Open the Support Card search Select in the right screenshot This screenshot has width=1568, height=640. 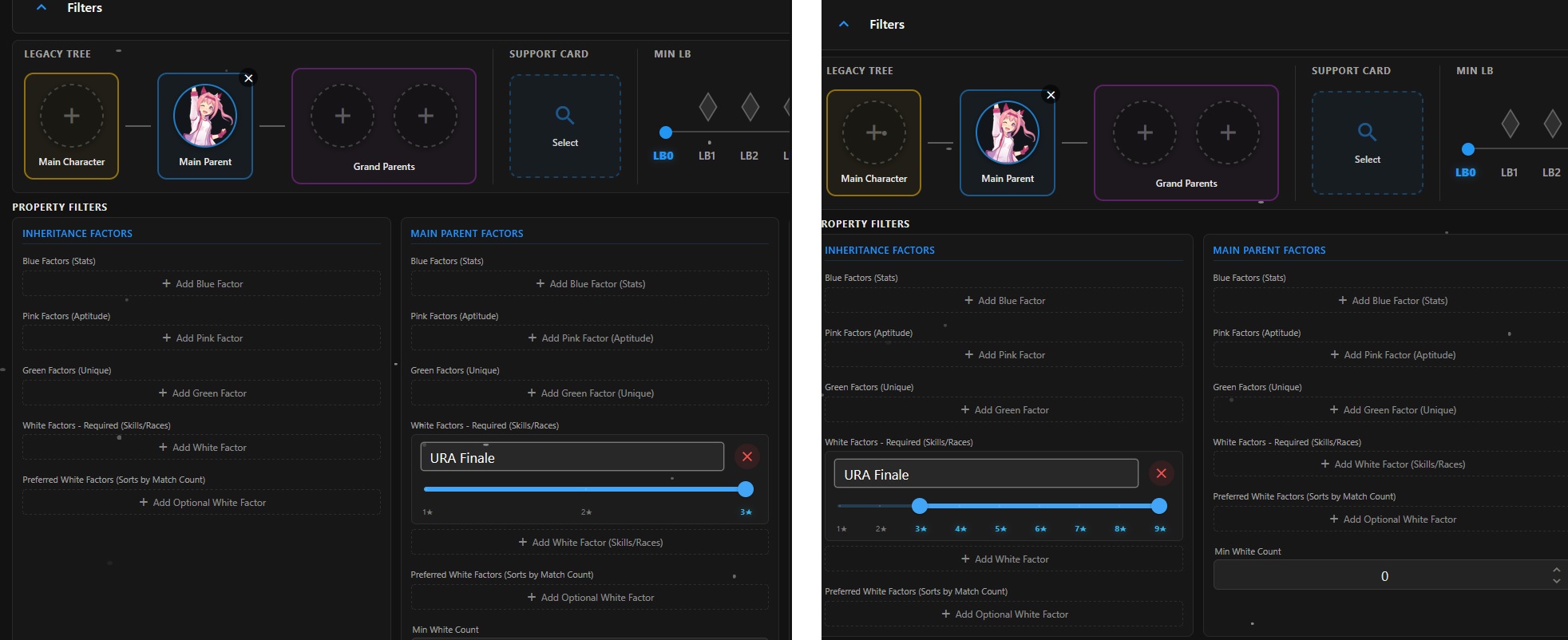(1368, 143)
